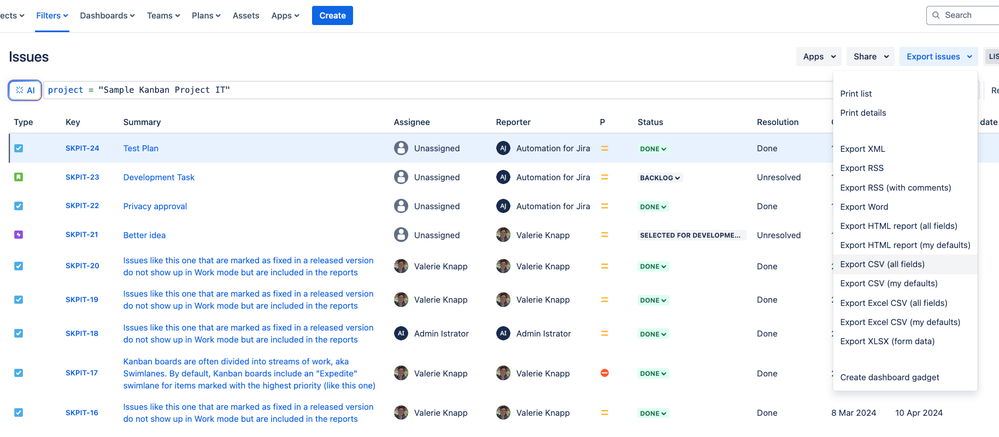Open the DONE status dropdown for SKPIT-24
This screenshot has width=999, height=437.
click(x=653, y=149)
